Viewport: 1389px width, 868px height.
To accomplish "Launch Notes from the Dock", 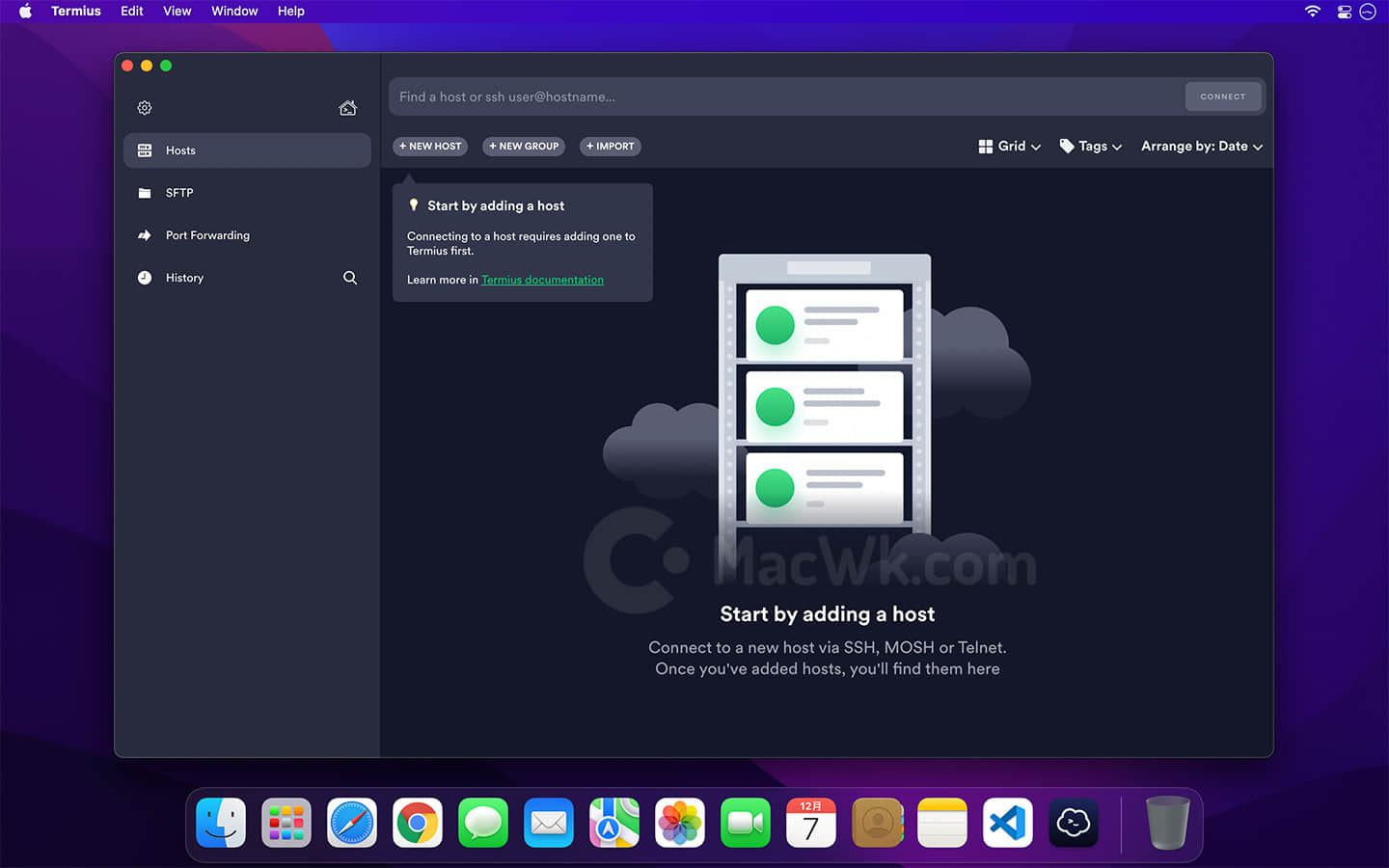I will [x=942, y=823].
